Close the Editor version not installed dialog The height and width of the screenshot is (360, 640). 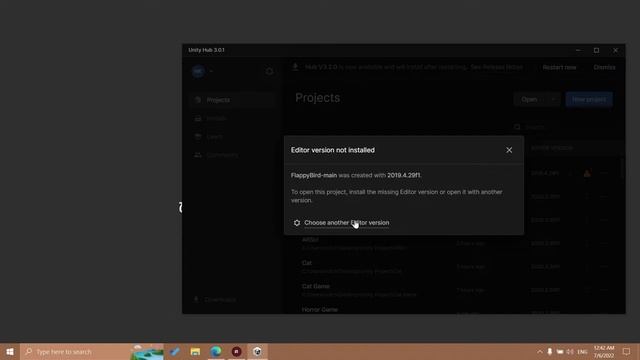[x=509, y=150]
